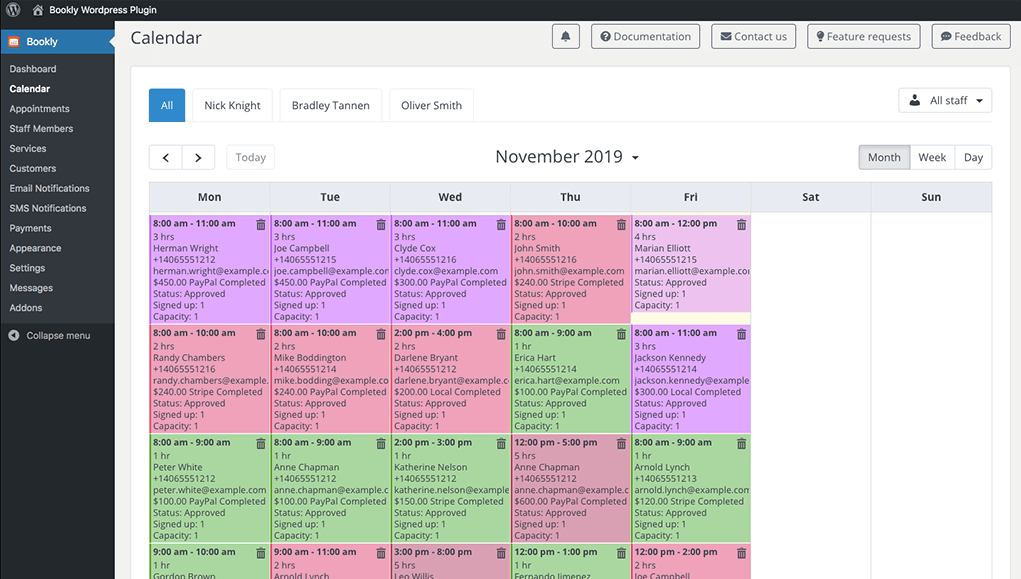This screenshot has width=1021, height=579.
Task: Open Erica Hart's green appointment block
Action: (570, 379)
